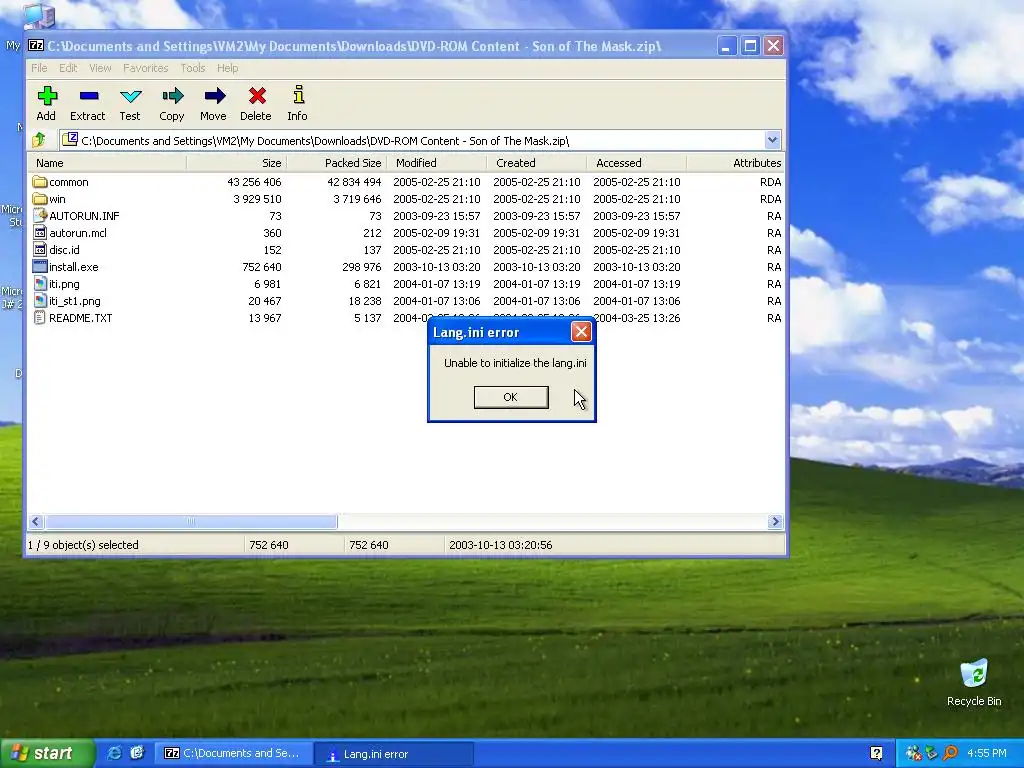Click status bar date 2003-10-13 03:20:56
Screen dimensions: 1024x768
pos(500,545)
